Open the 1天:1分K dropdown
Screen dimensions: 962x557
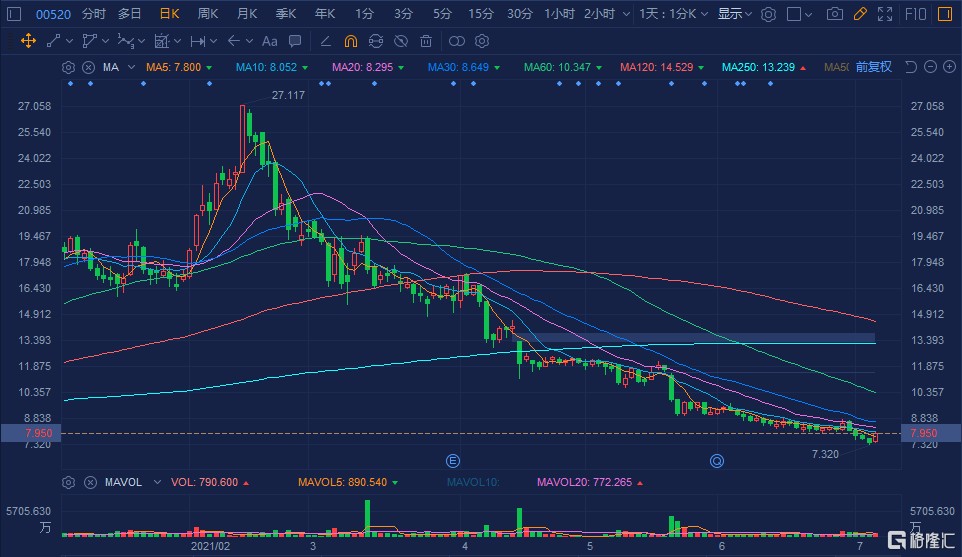[675, 14]
